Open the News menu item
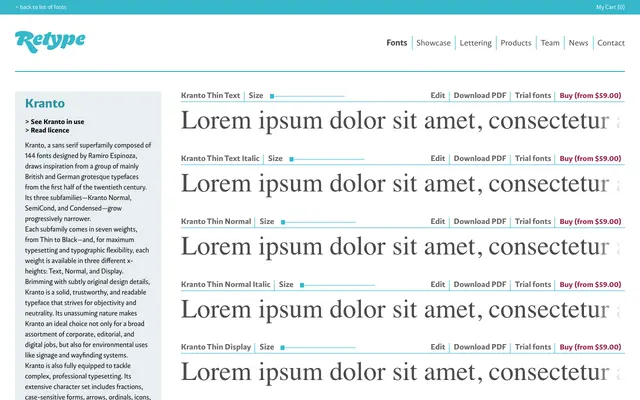 578,43
